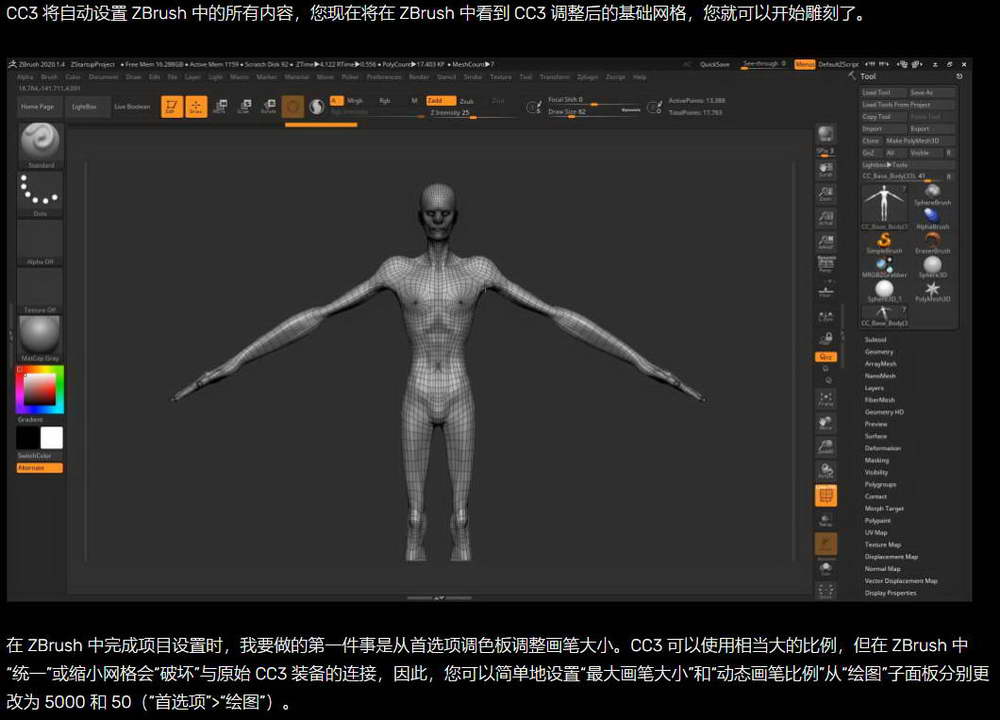The width and height of the screenshot is (1000, 720).
Task: Open the Document menu
Action: pyautogui.click(x=103, y=77)
